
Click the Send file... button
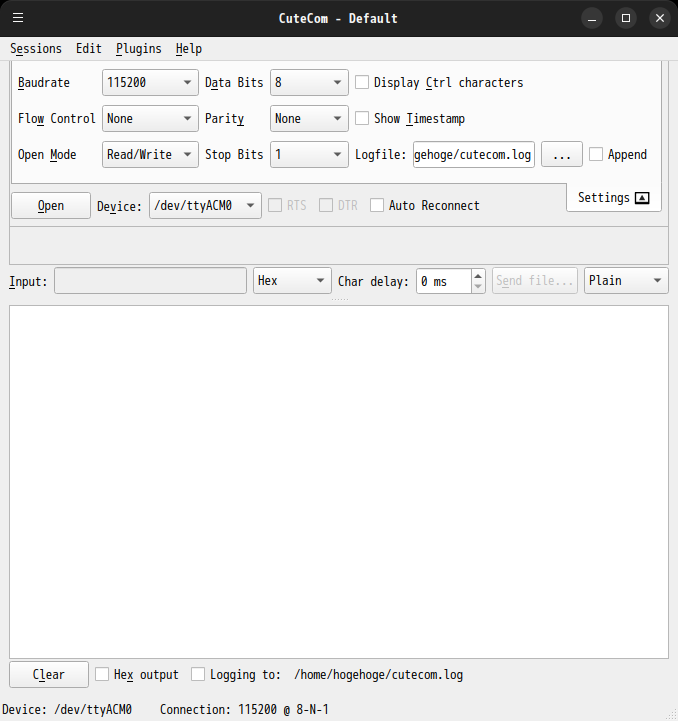534,280
